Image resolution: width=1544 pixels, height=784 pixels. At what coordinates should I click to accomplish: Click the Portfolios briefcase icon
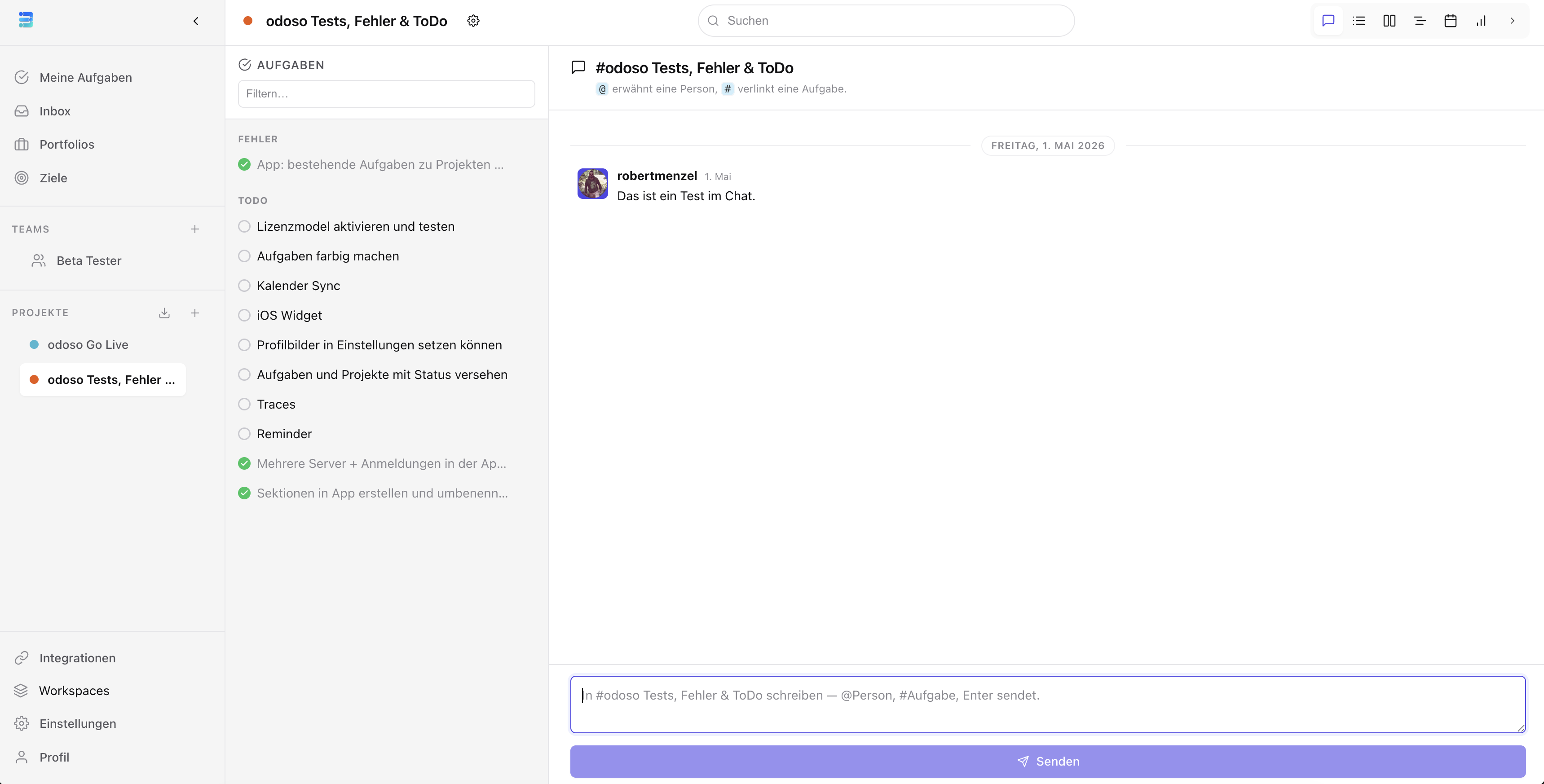(x=22, y=145)
